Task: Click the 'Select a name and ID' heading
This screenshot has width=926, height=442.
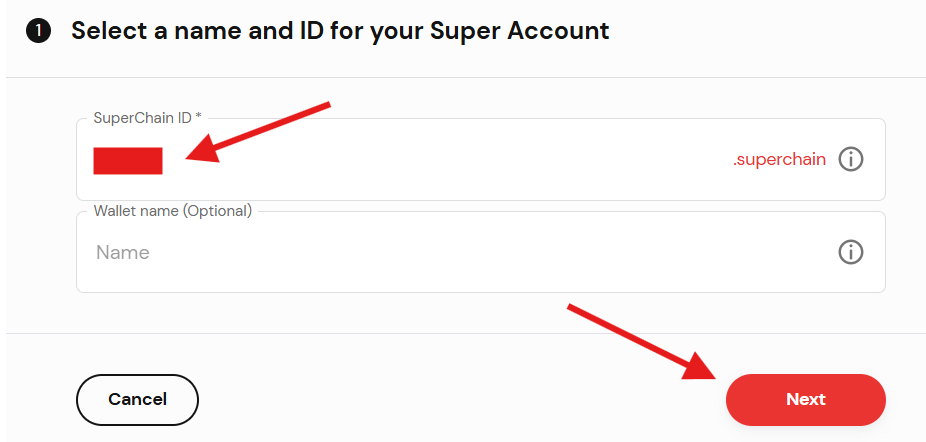Action: click(x=340, y=30)
